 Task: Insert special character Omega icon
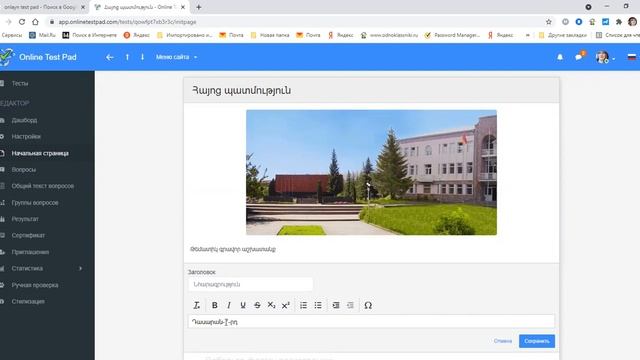(x=368, y=305)
